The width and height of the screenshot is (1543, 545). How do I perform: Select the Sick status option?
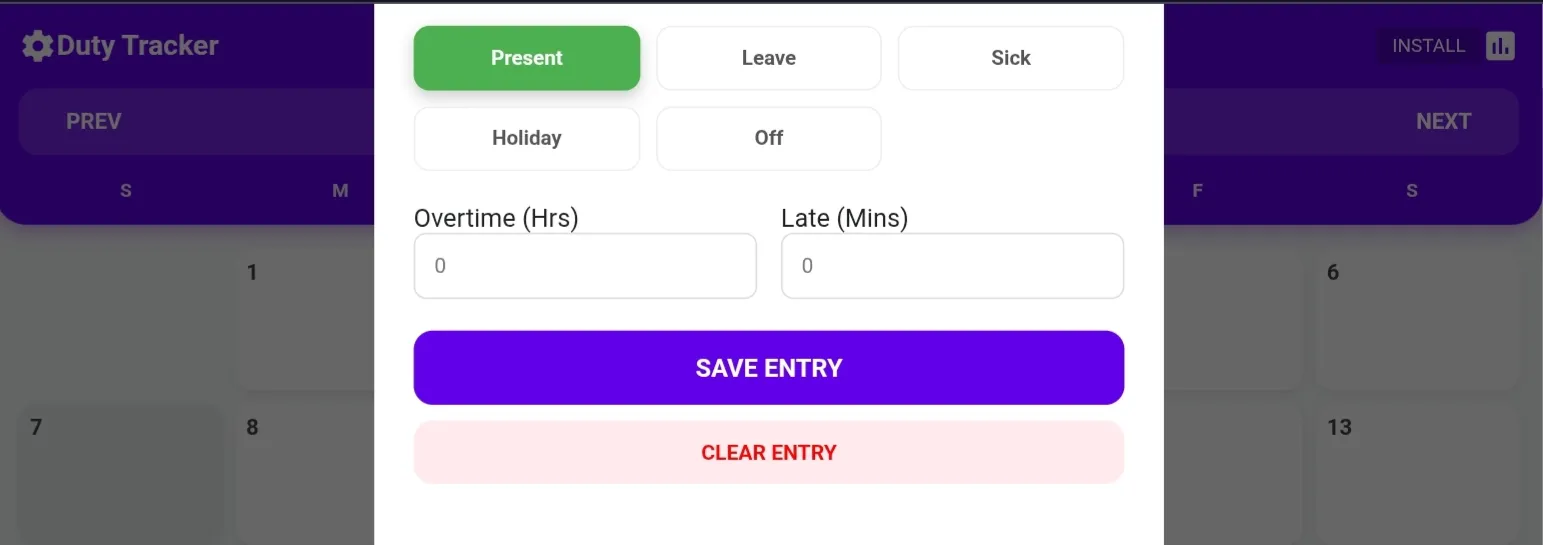(x=1011, y=58)
